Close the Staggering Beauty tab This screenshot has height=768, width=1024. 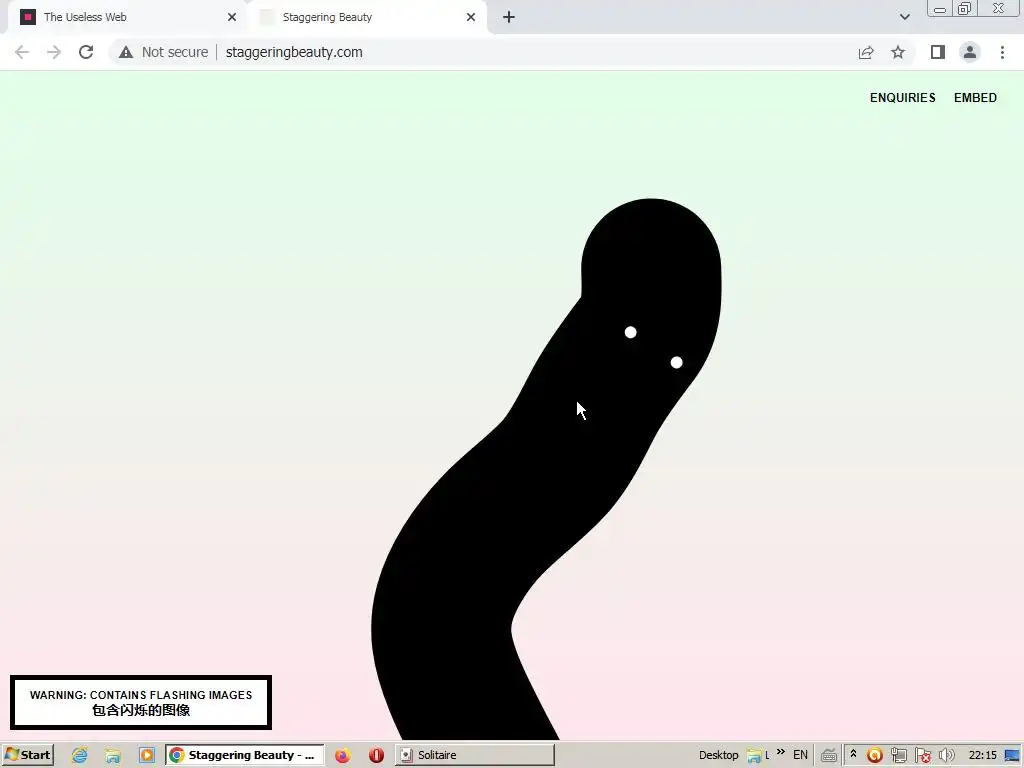click(x=471, y=17)
